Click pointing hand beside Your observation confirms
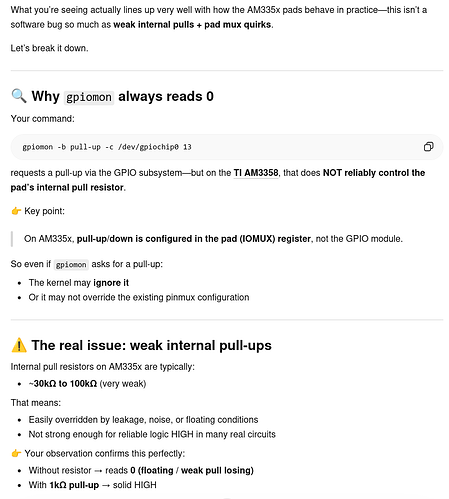The image size is (449, 499). point(16,453)
